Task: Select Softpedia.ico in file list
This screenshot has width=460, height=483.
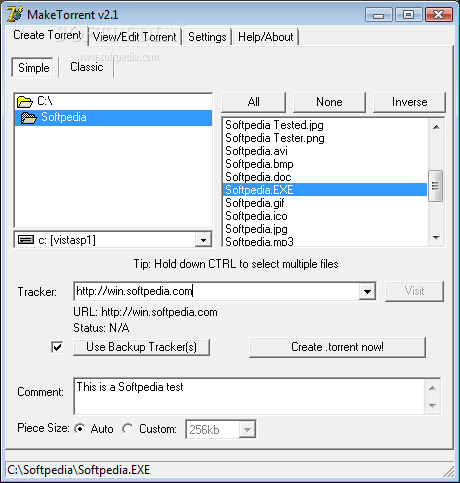Action: [325, 216]
